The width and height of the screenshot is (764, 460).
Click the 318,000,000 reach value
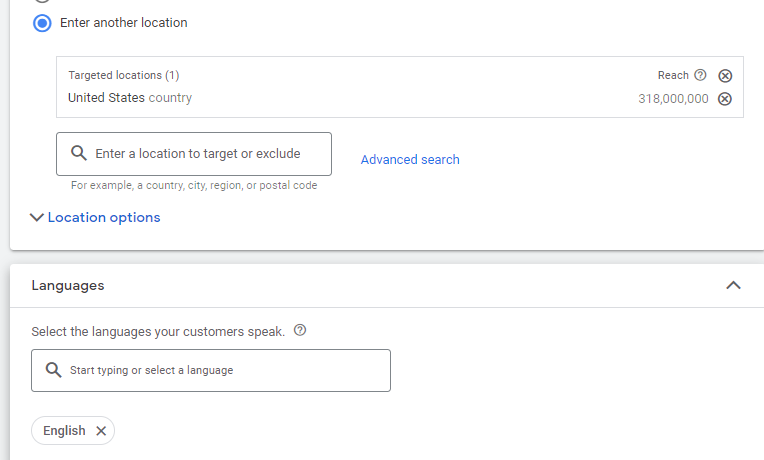(673, 99)
